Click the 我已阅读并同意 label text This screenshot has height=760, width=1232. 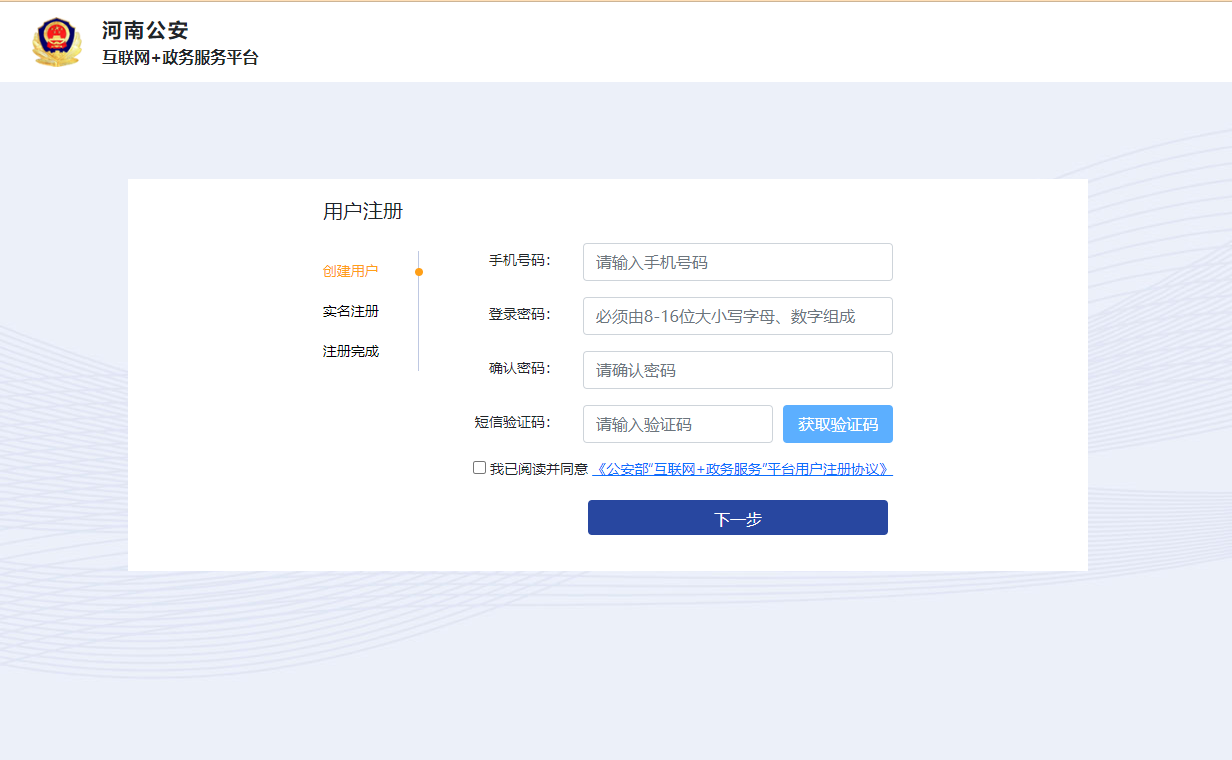pos(538,469)
